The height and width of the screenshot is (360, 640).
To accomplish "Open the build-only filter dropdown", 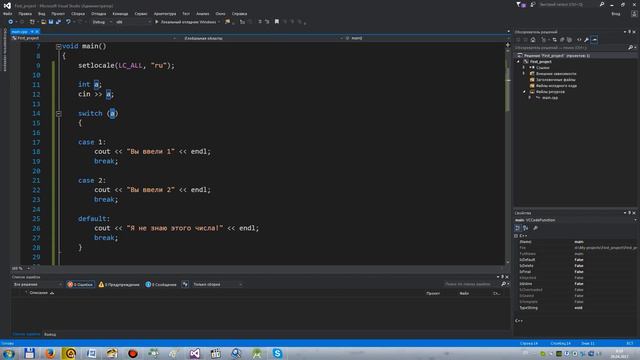I will [217, 284].
